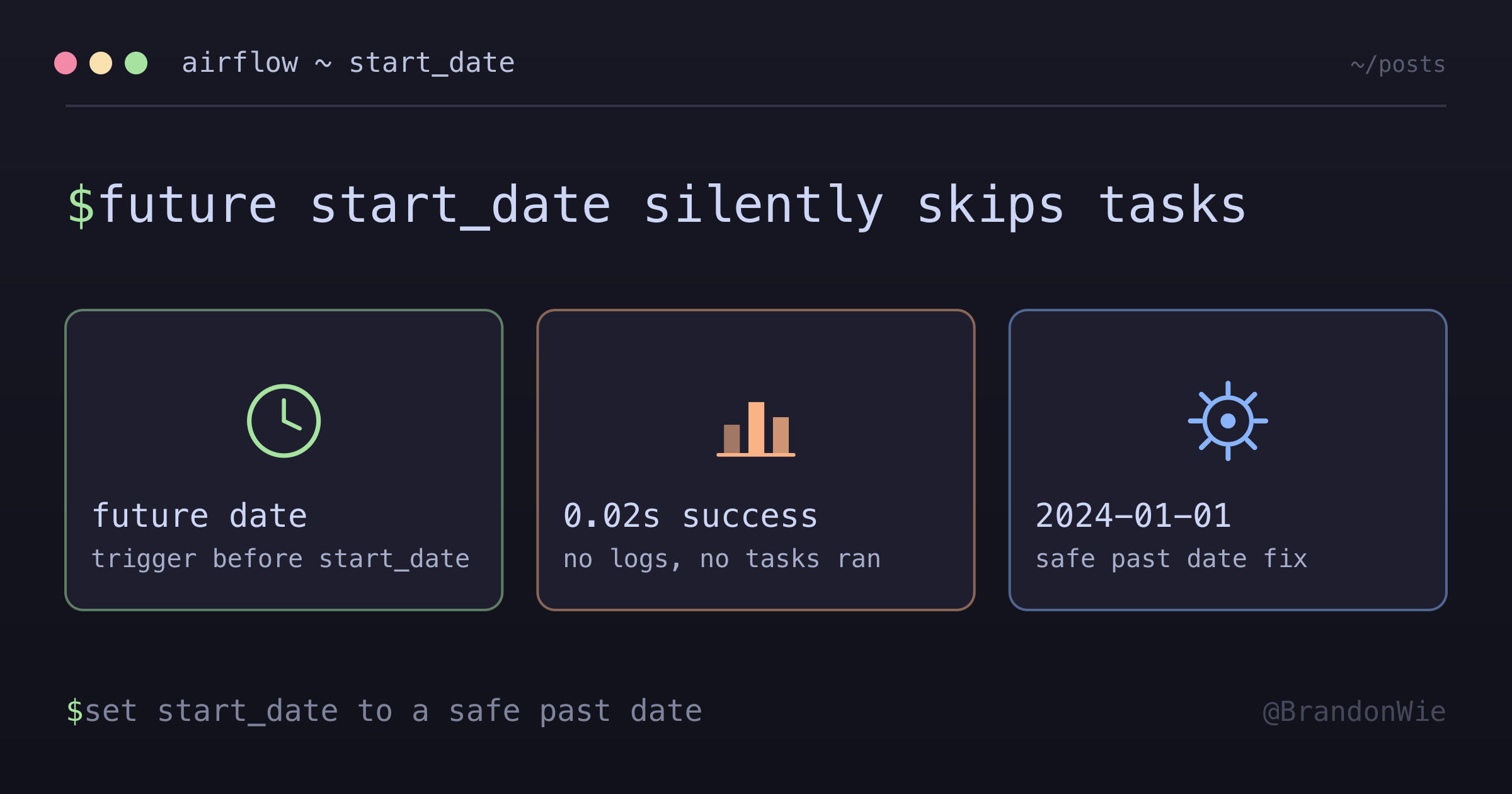Click the green dollar prompt before headline

click(81, 205)
